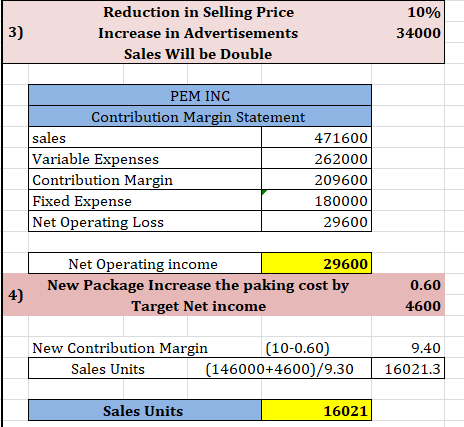Viewport: 464px width, 427px height.
Task: Select the 'Reduction in Selling Price' heading cell
Action: pyautogui.click(x=199, y=12)
